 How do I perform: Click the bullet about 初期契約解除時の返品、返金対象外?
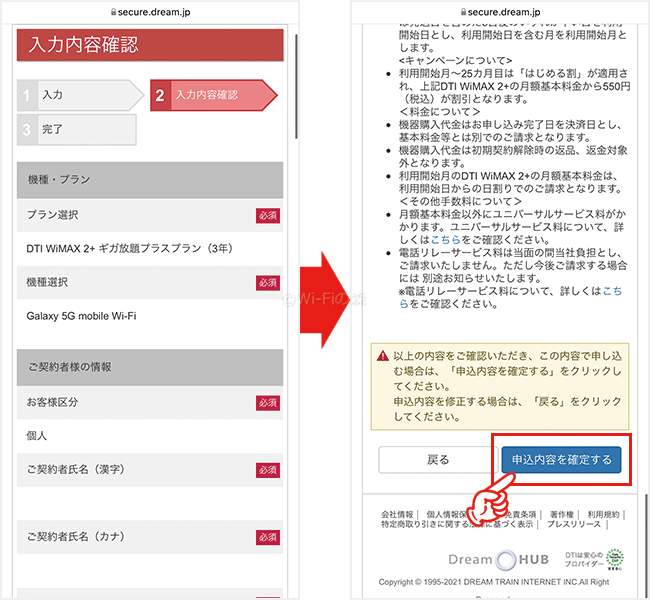pyautogui.click(x=513, y=156)
